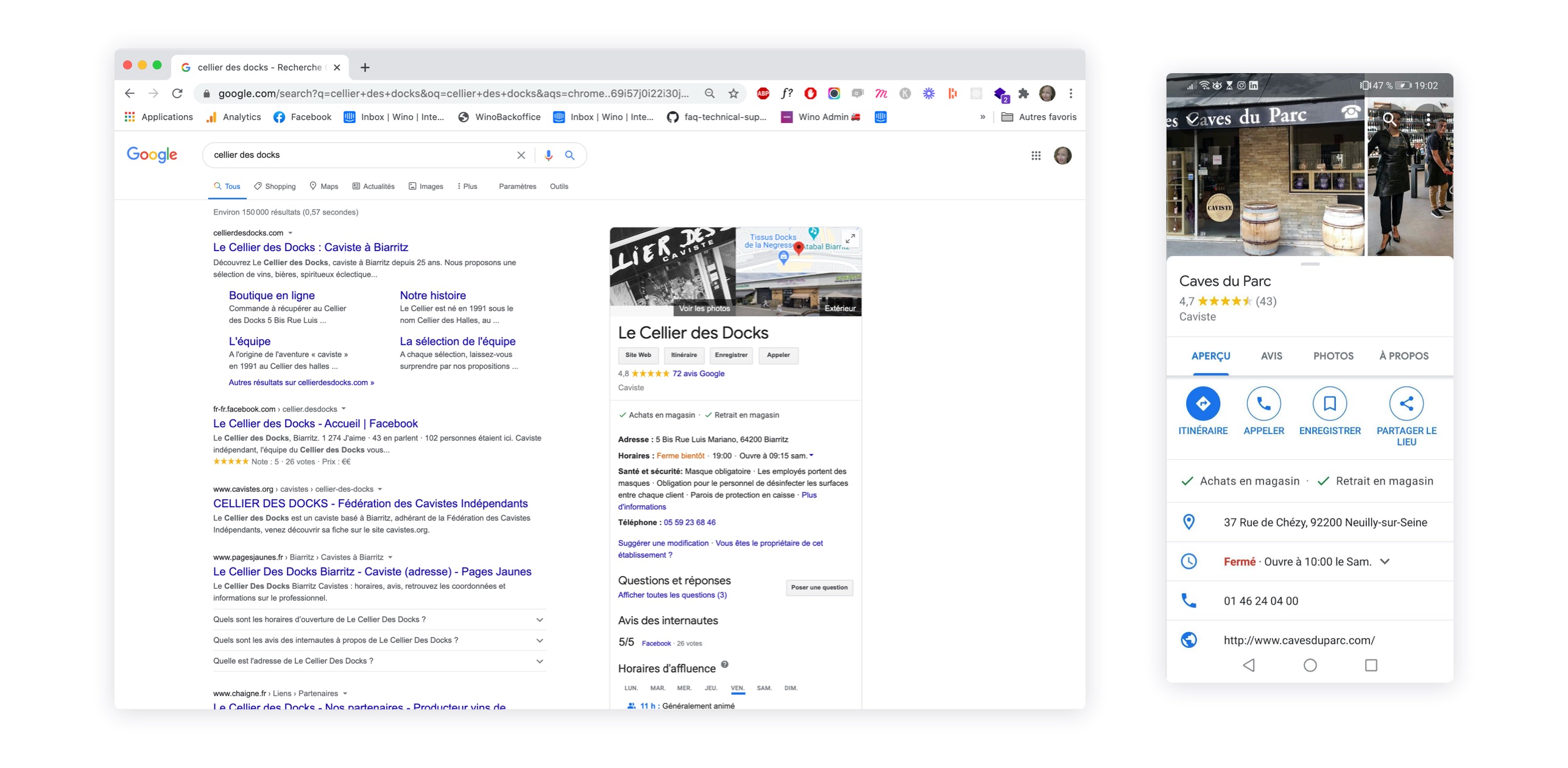Switch to the Maps search tab
Viewport: 1568px width, 768px height.
point(323,187)
